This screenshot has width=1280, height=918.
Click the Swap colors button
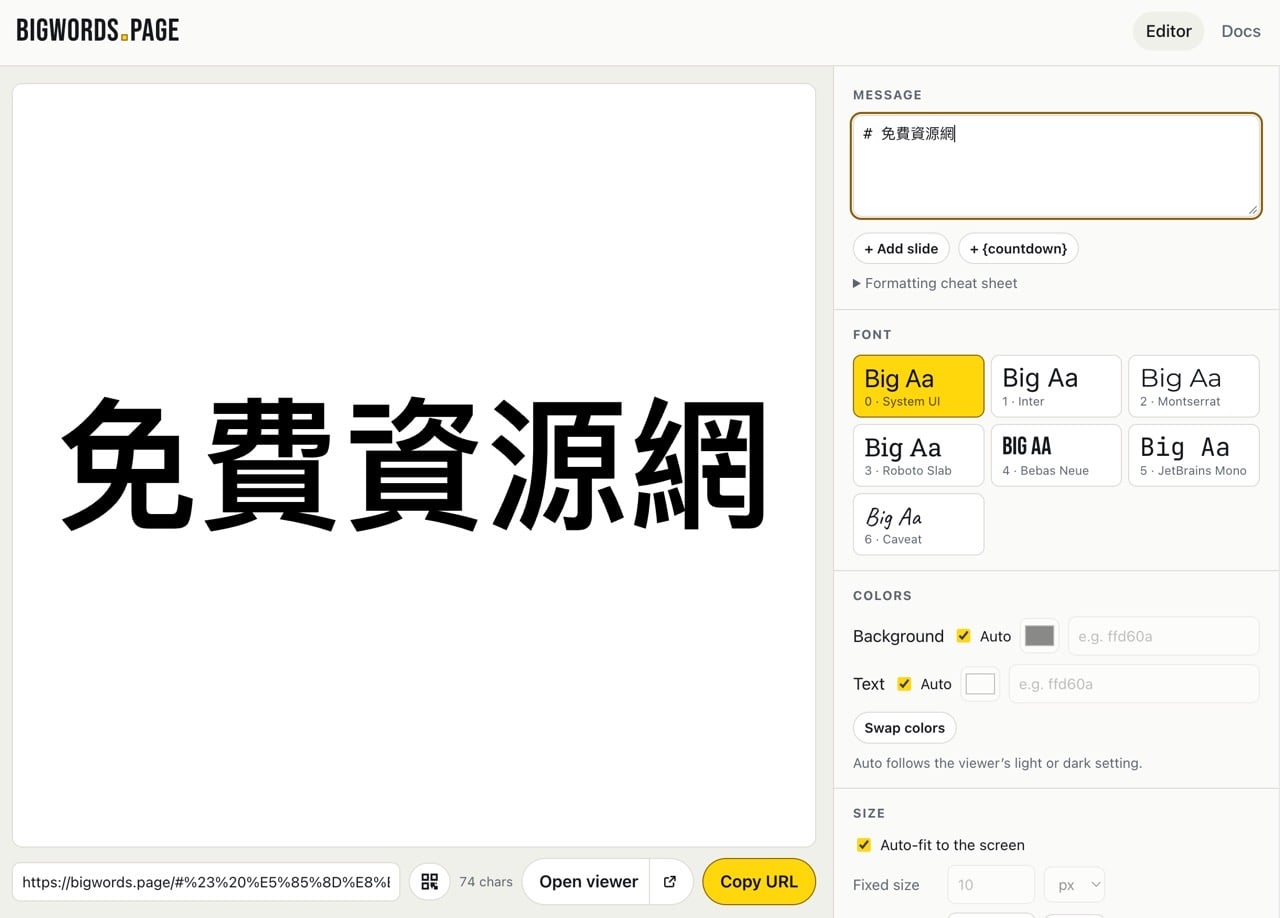[904, 728]
